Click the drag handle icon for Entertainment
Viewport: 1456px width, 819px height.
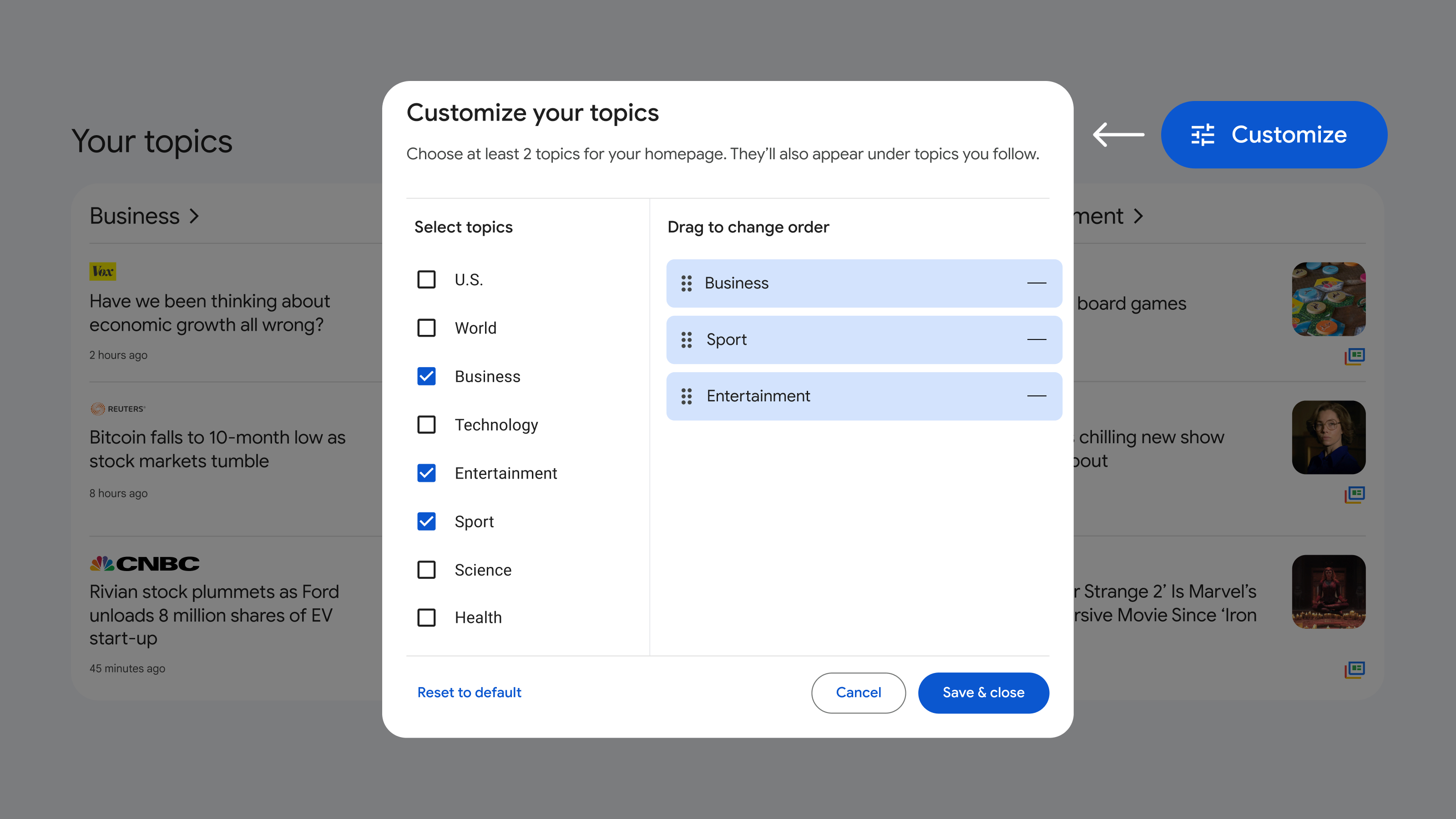(x=686, y=396)
